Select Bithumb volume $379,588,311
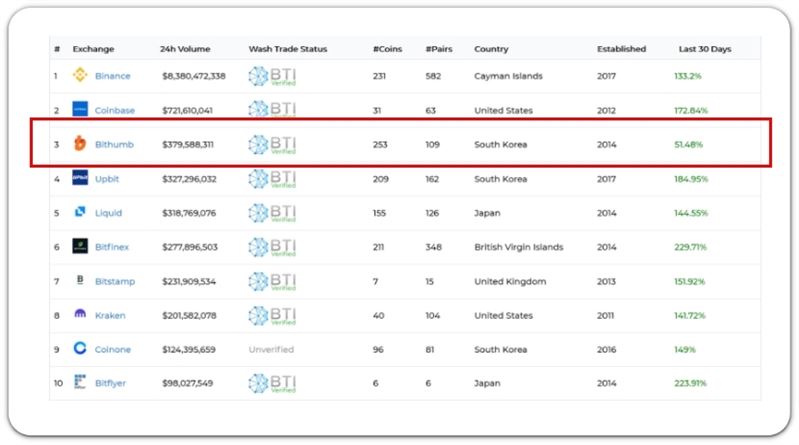Viewport: 799px width, 445px height. (188, 144)
